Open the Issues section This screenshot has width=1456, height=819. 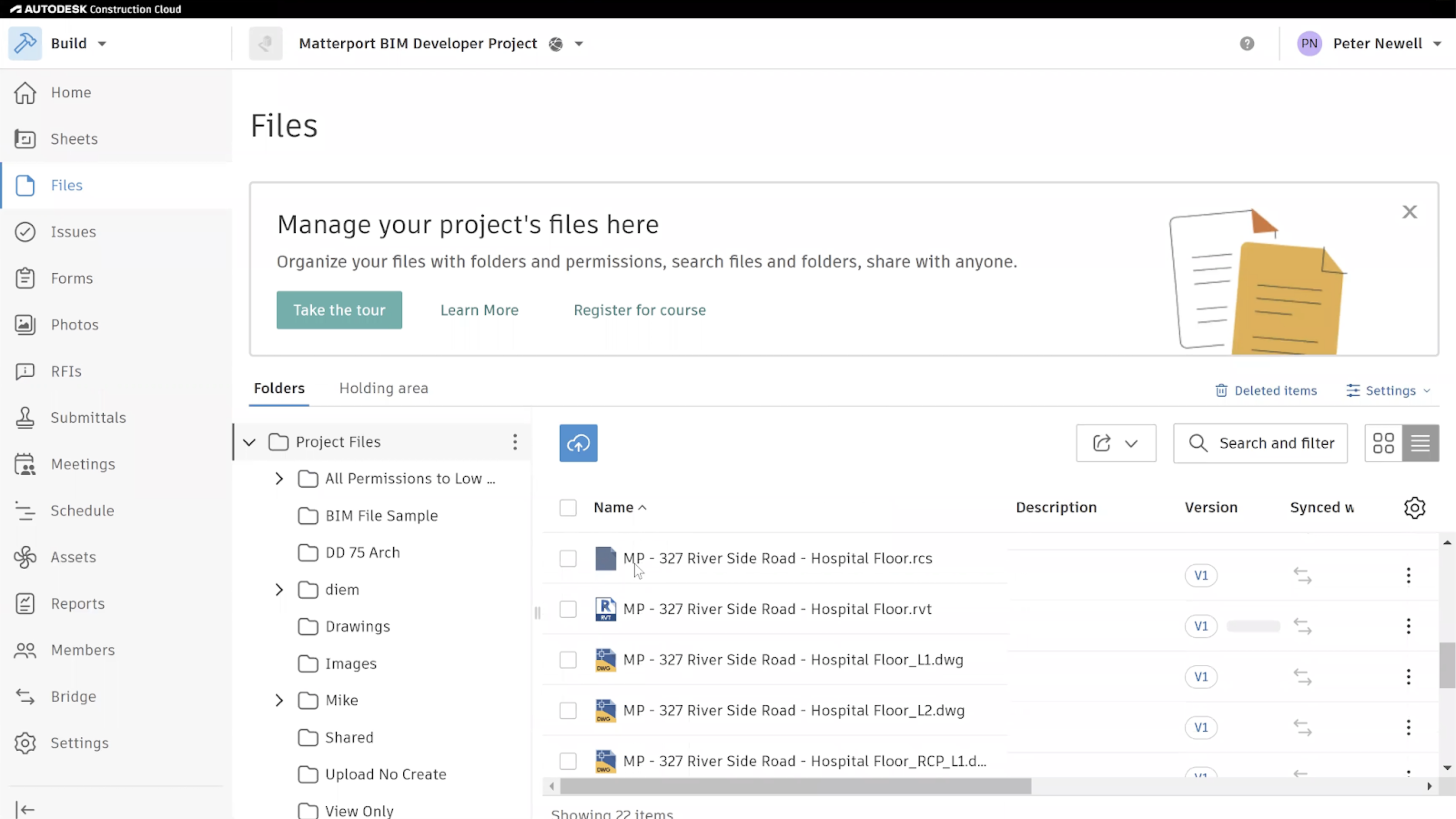coord(73,232)
